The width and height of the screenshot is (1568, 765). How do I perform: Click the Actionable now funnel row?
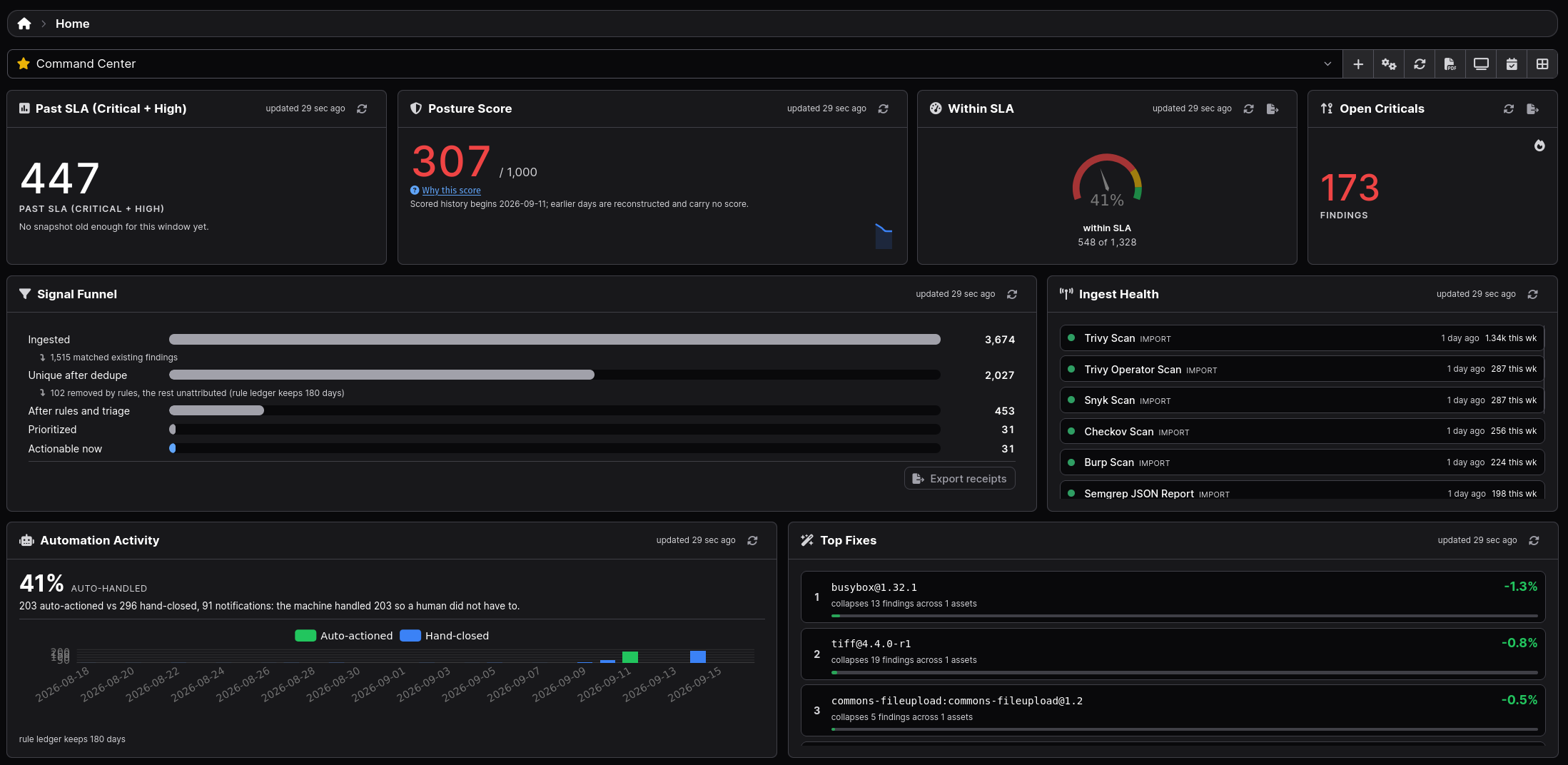point(521,449)
